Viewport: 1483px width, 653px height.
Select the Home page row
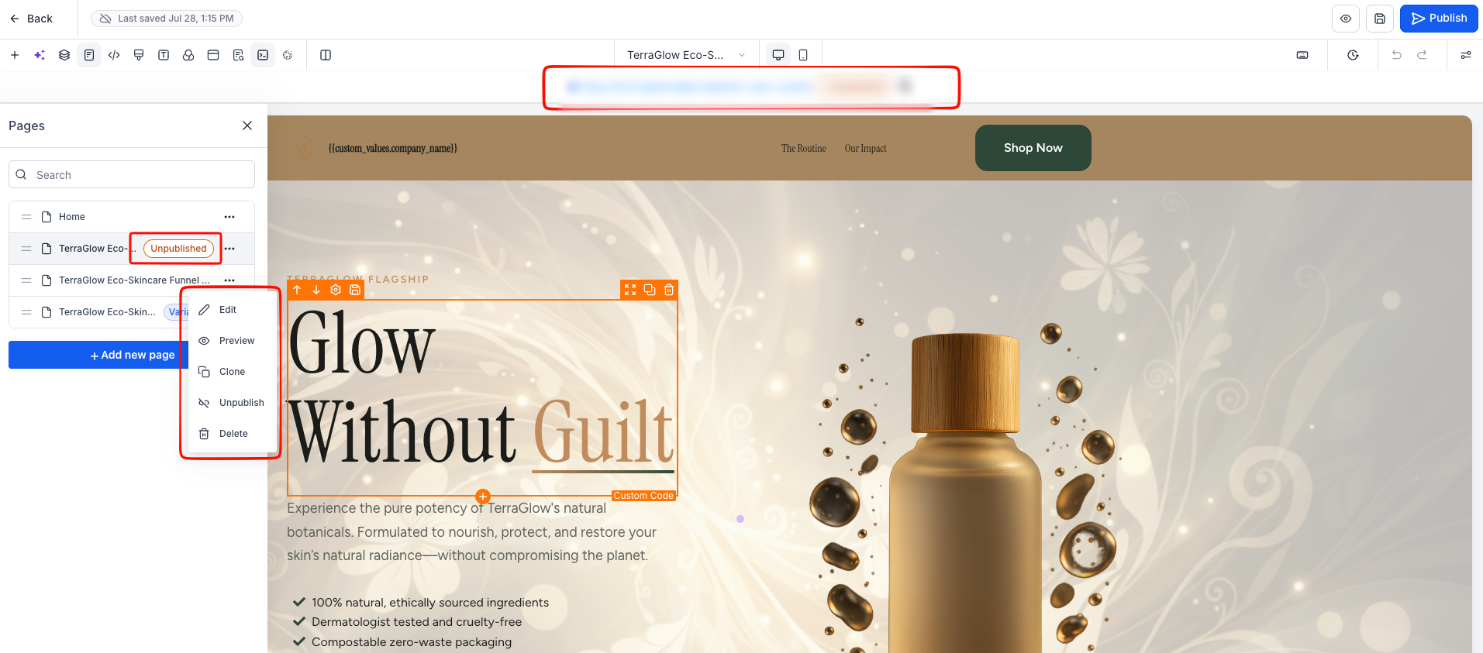pos(132,217)
